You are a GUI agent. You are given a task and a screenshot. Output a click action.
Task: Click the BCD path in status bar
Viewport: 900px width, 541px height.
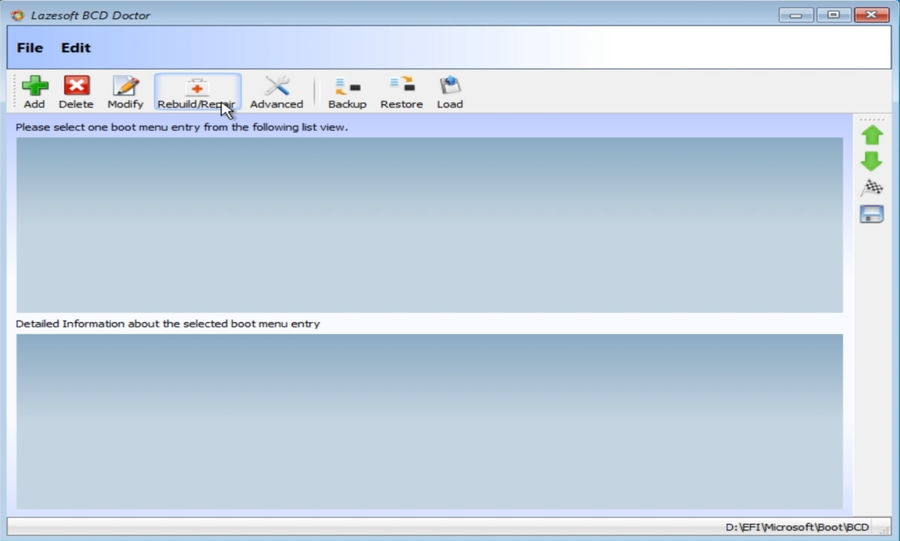point(796,527)
